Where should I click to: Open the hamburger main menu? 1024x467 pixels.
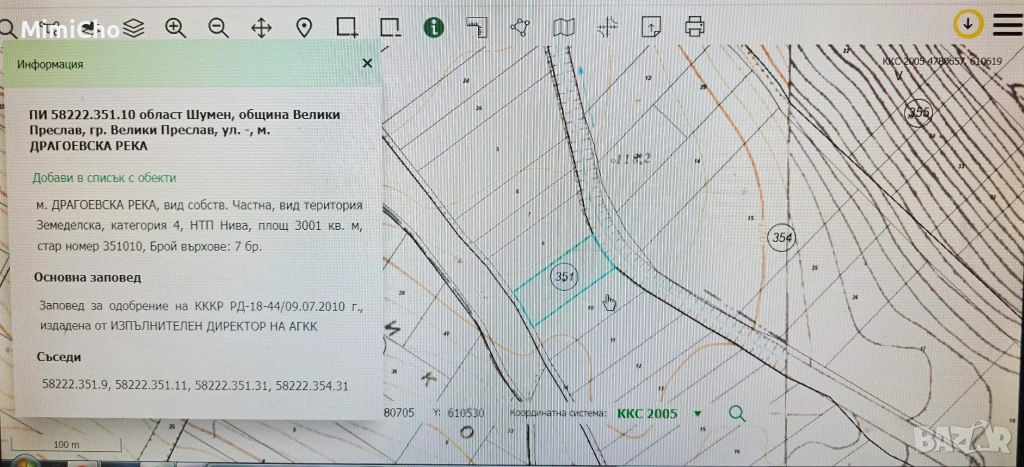[1003, 24]
